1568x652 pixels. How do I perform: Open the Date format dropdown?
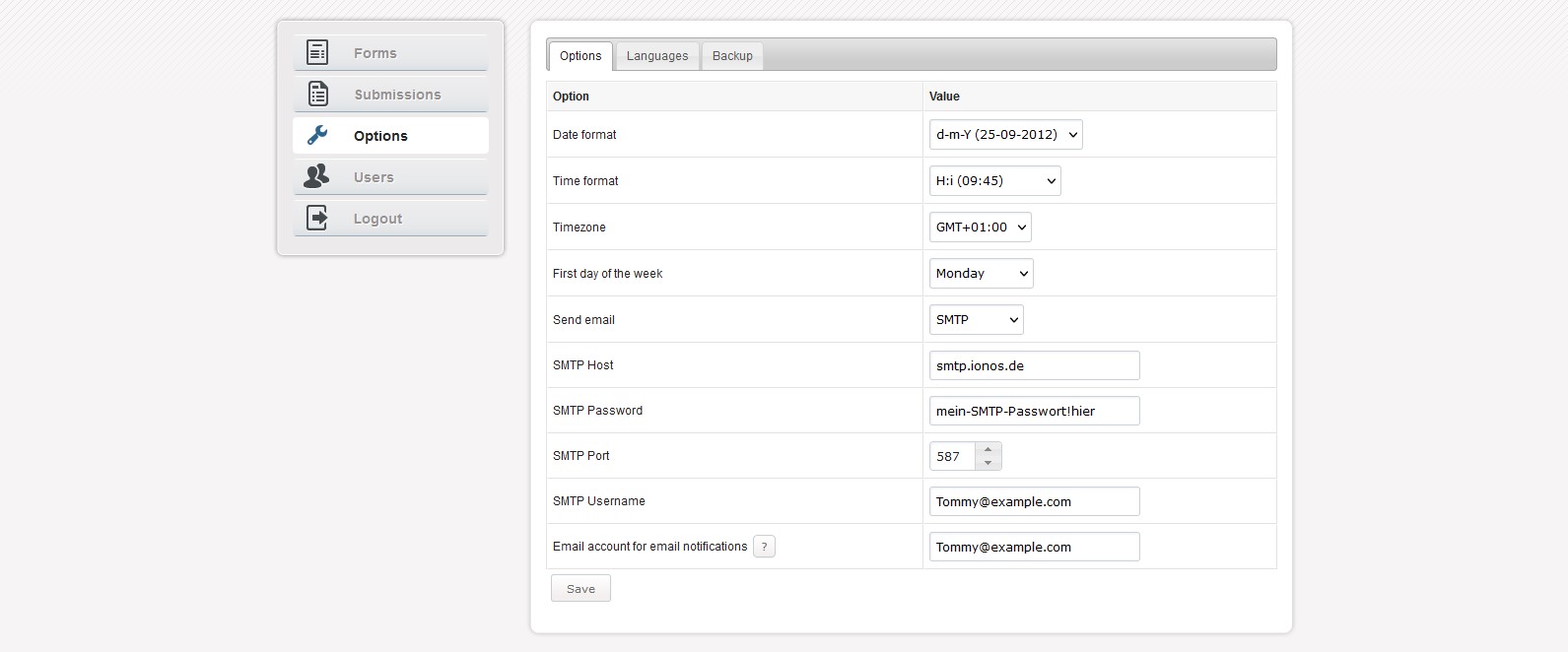pos(1005,135)
